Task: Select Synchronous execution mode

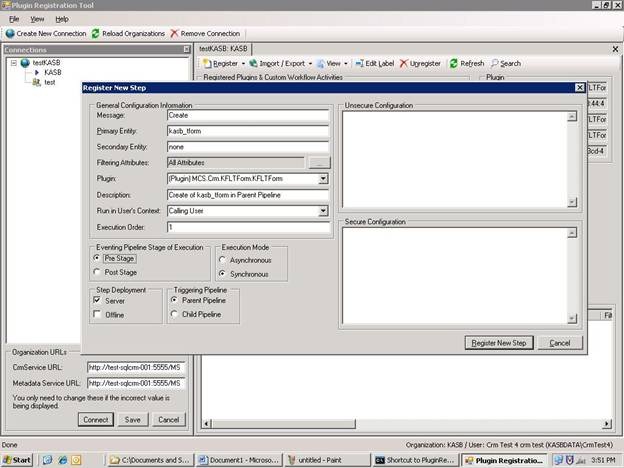Action: pyautogui.click(x=222, y=274)
